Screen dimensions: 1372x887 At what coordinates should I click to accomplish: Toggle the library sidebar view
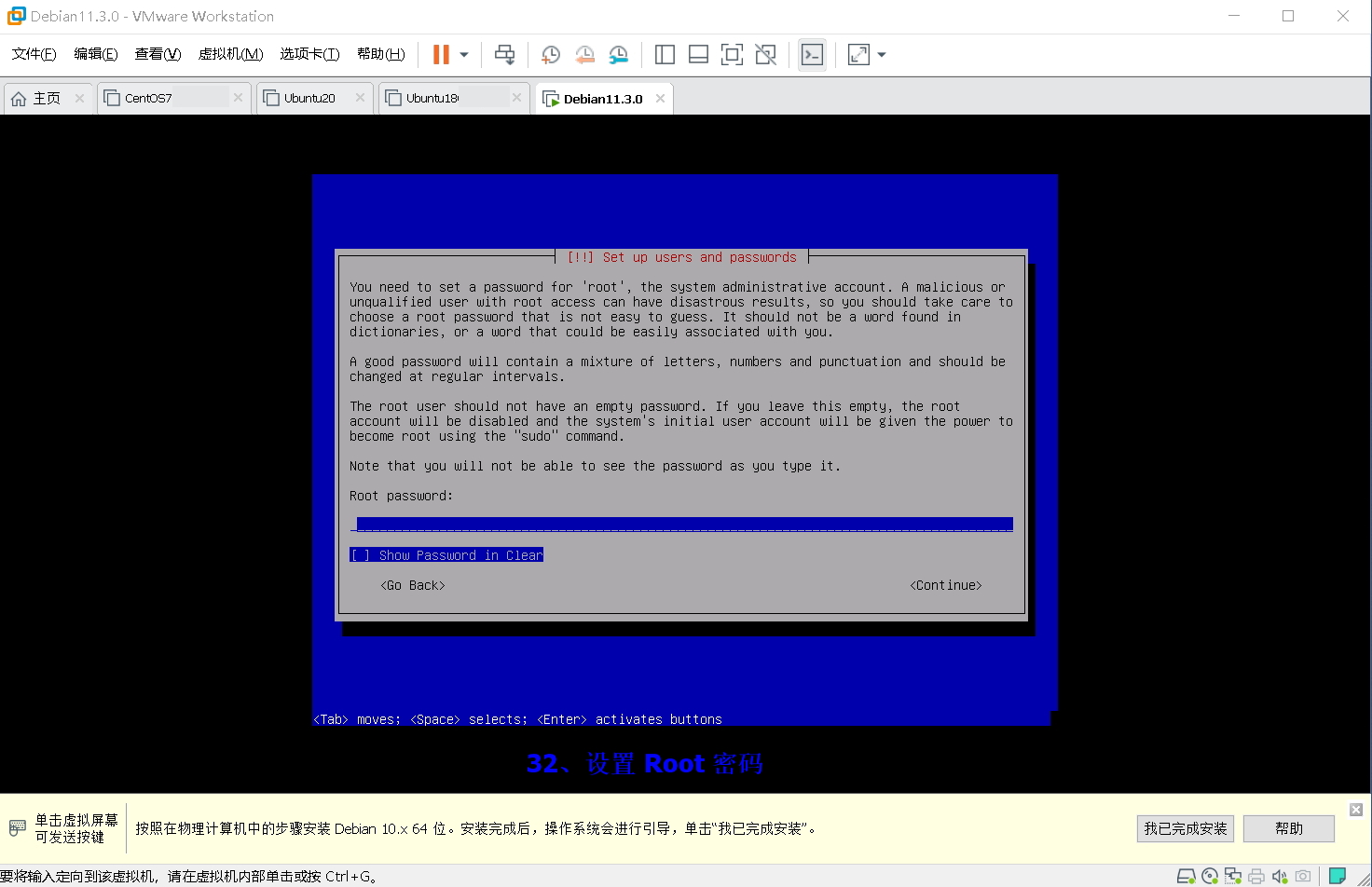(x=665, y=55)
